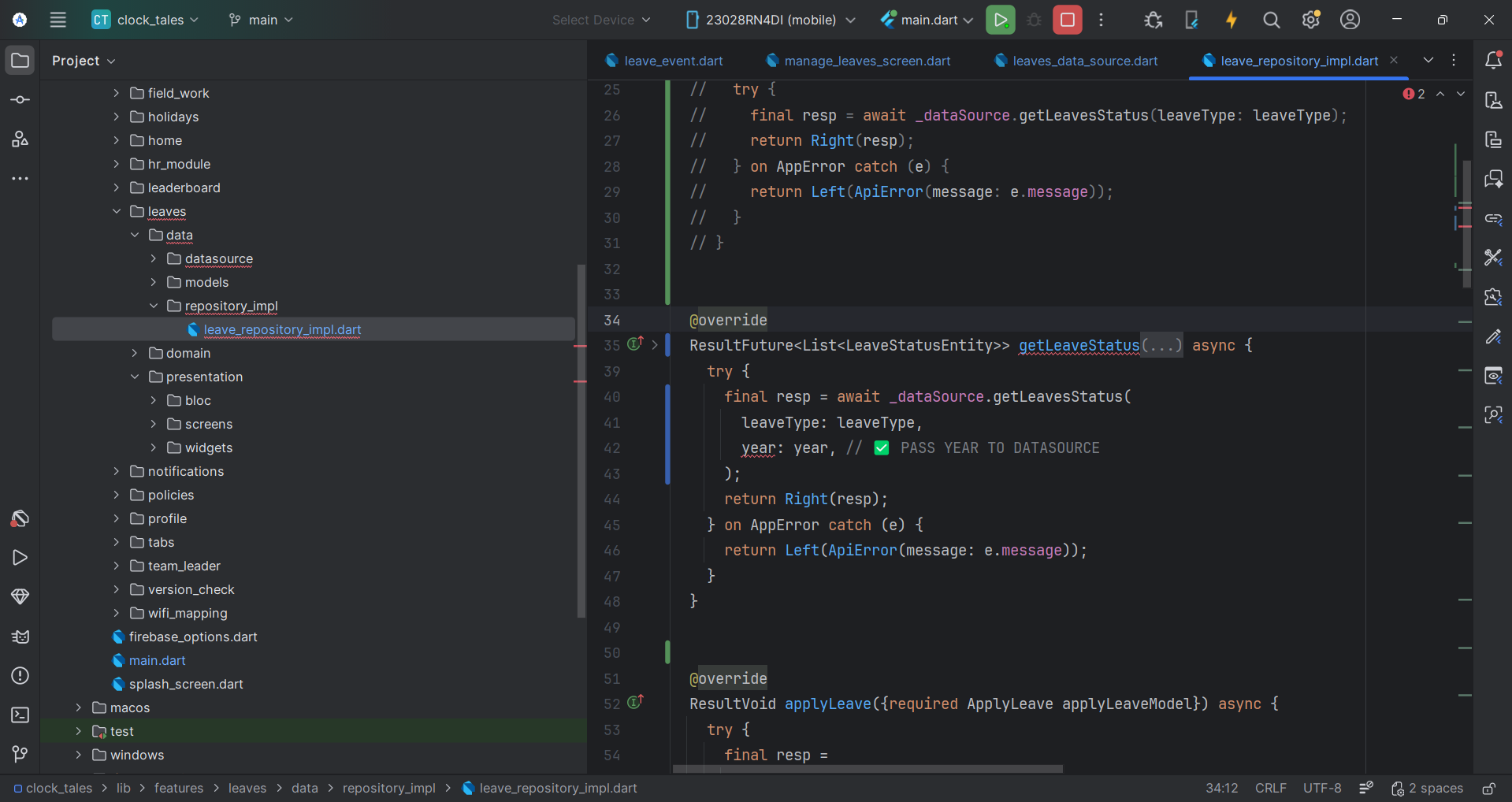The image size is (1512, 802).
Task: Click the Flutter hot reload lightning icon
Action: pyautogui.click(x=1231, y=20)
